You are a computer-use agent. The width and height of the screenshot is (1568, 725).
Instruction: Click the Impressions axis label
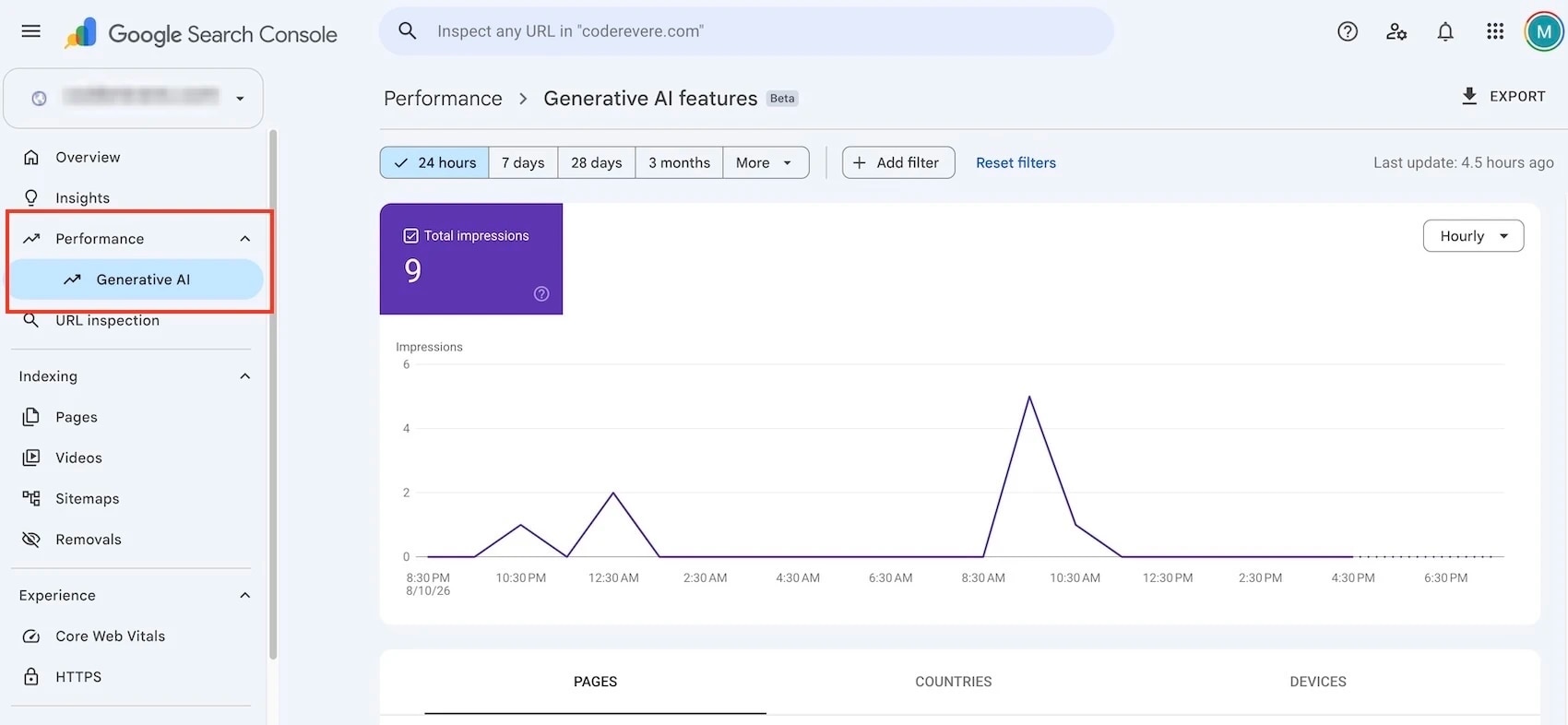[429, 347]
